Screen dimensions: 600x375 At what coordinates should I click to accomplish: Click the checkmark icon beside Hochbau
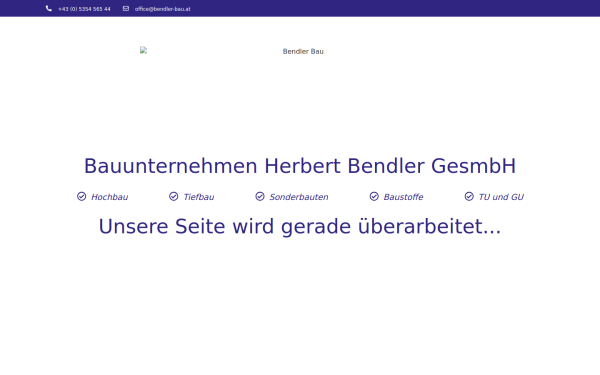pyautogui.click(x=82, y=196)
